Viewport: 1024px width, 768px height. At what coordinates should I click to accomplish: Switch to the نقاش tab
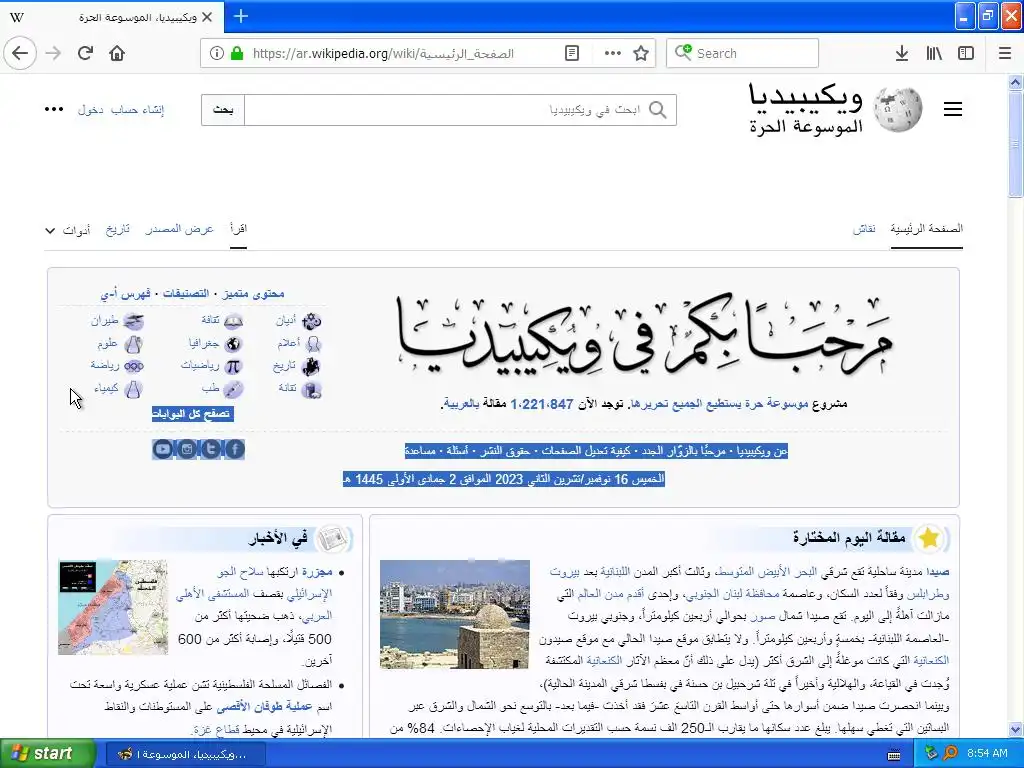point(864,229)
